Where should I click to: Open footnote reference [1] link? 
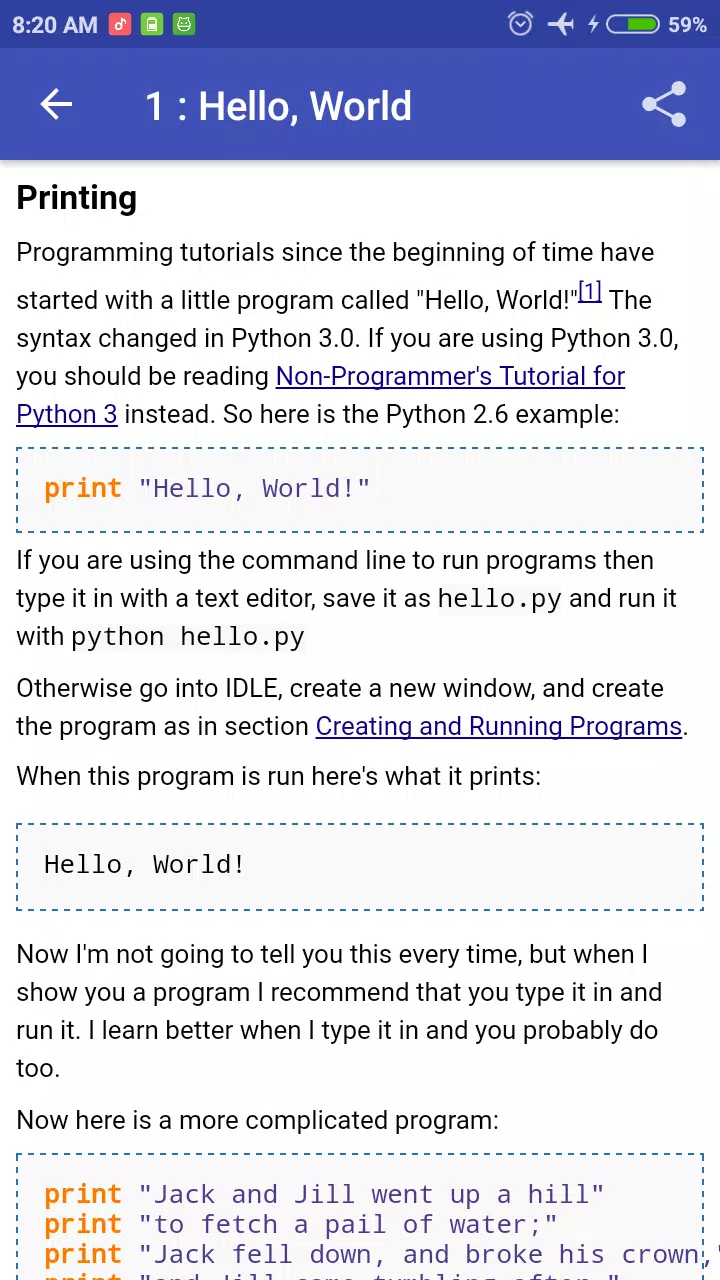pos(590,292)
